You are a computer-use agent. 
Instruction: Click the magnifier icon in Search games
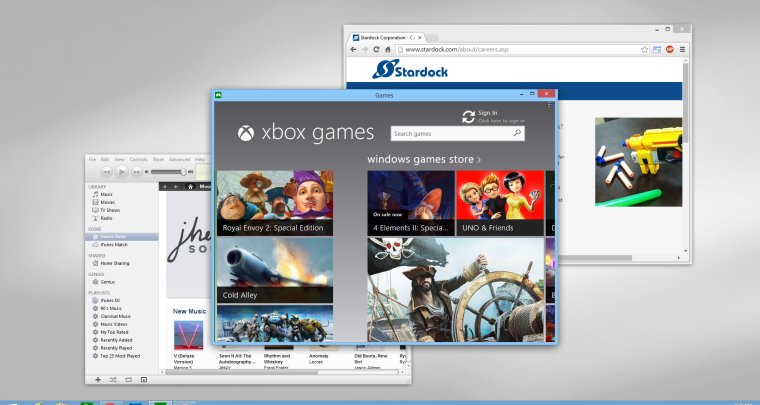click(517, 133)
